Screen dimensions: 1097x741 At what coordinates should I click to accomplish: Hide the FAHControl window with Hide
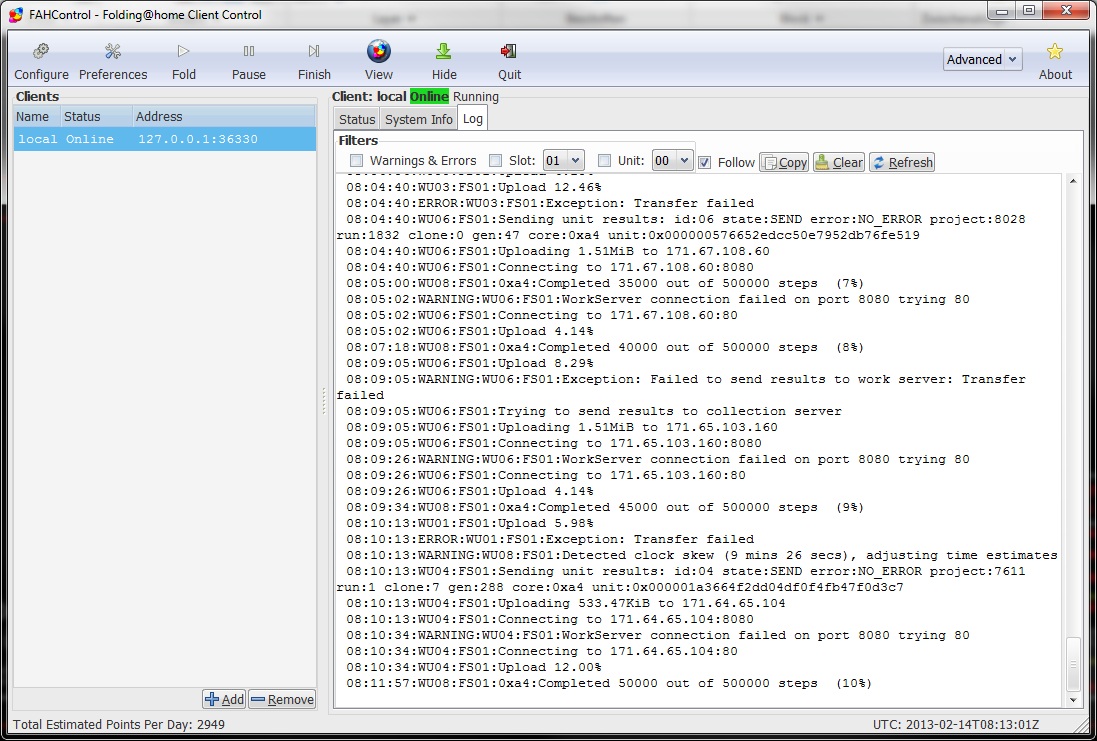[x=444, y=61]
